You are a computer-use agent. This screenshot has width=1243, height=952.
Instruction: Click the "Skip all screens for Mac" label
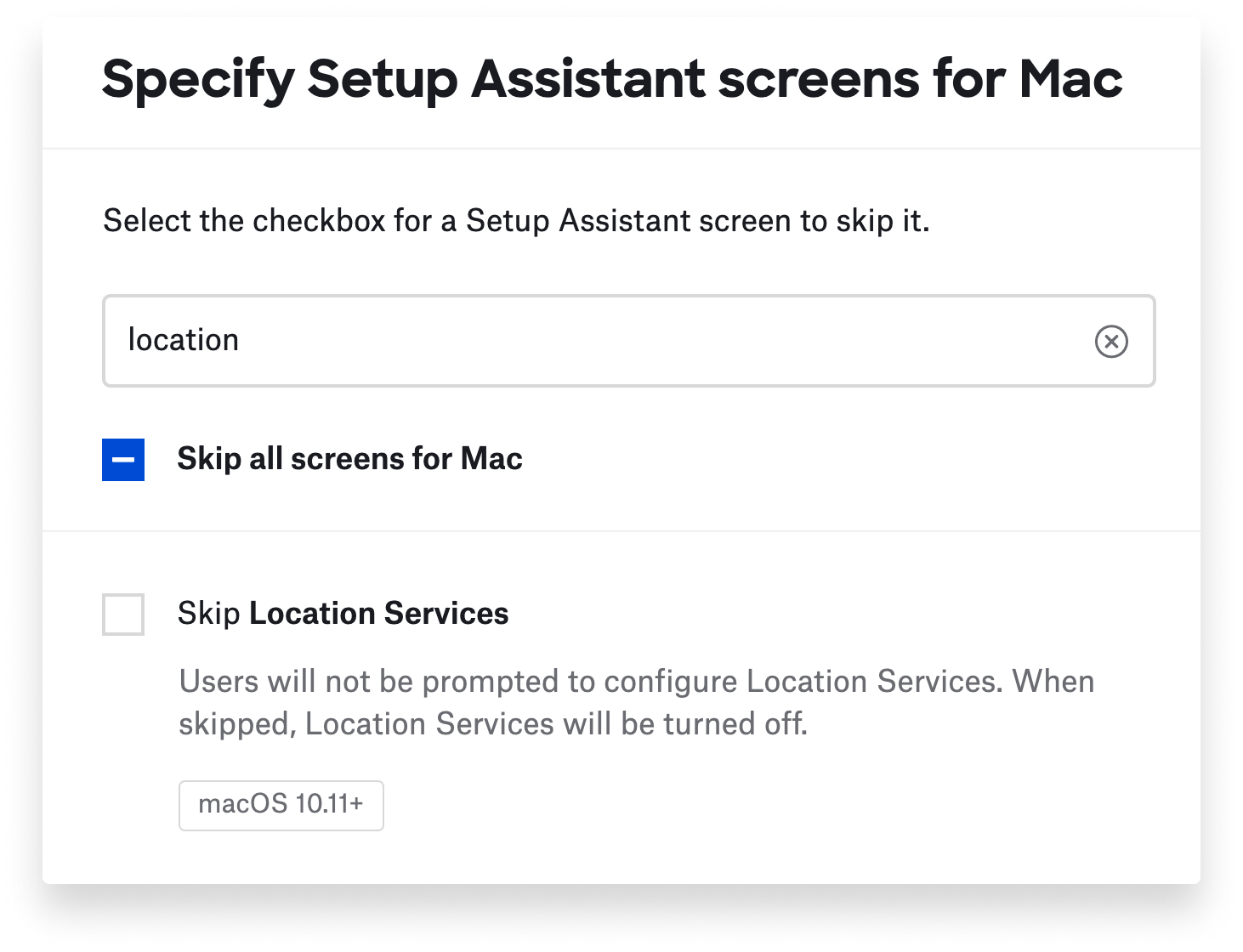349,459
